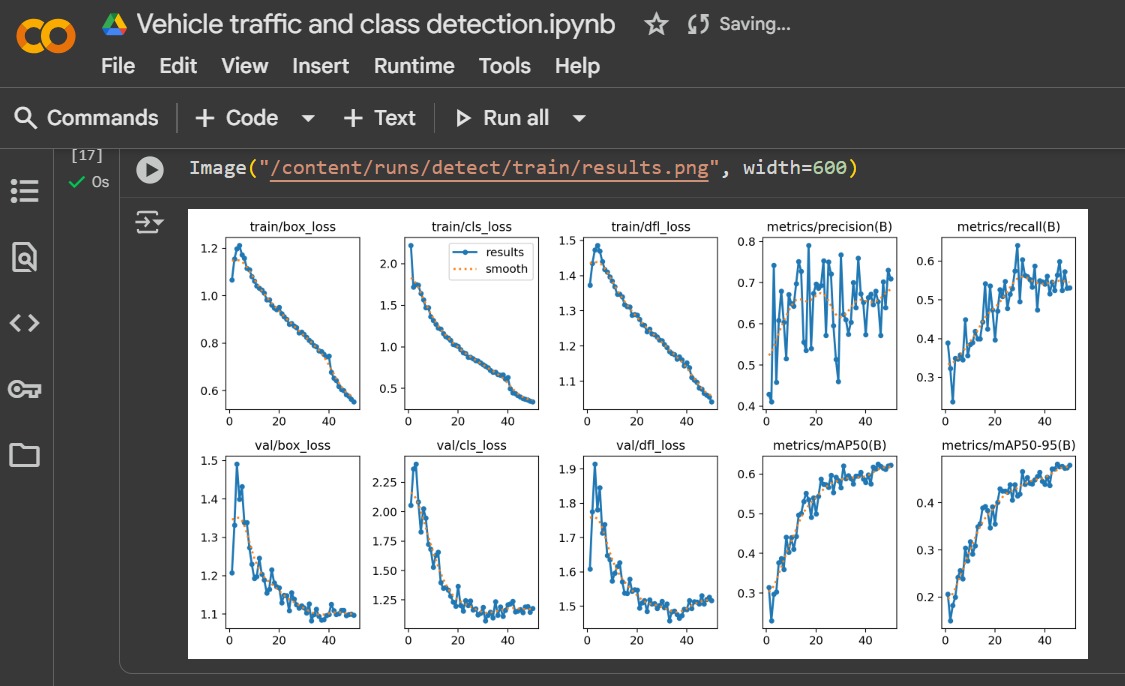The height and width of the screenshot is (686, 1125).
Task: Click the metrics/mAP50(B) chart title
Action: [829, 446]
